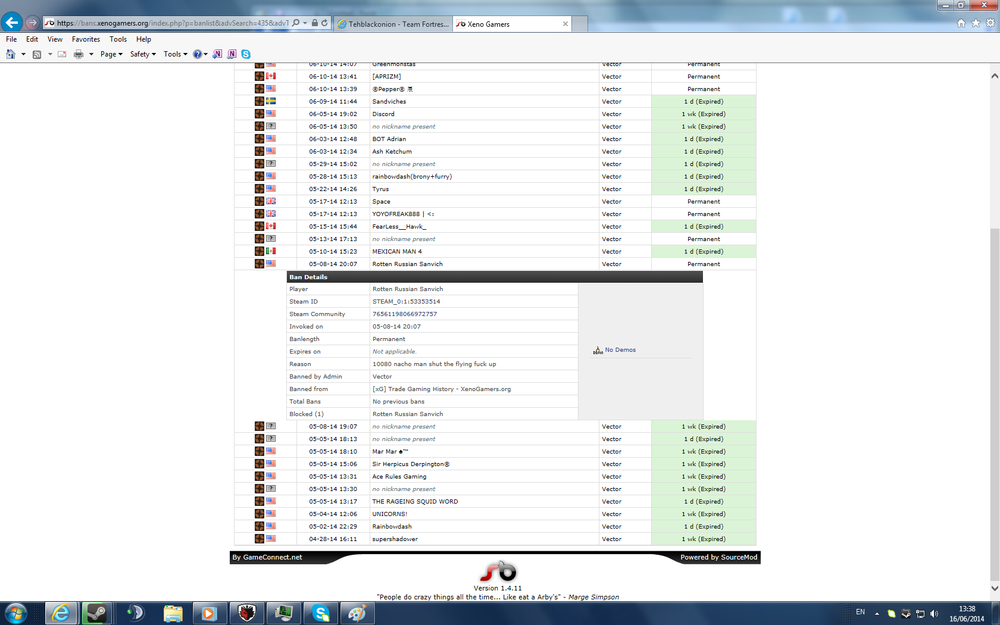This screenshot has height=625, width=1000.
Task: Click the security padlock in address bar
Action: pos(315,23)
